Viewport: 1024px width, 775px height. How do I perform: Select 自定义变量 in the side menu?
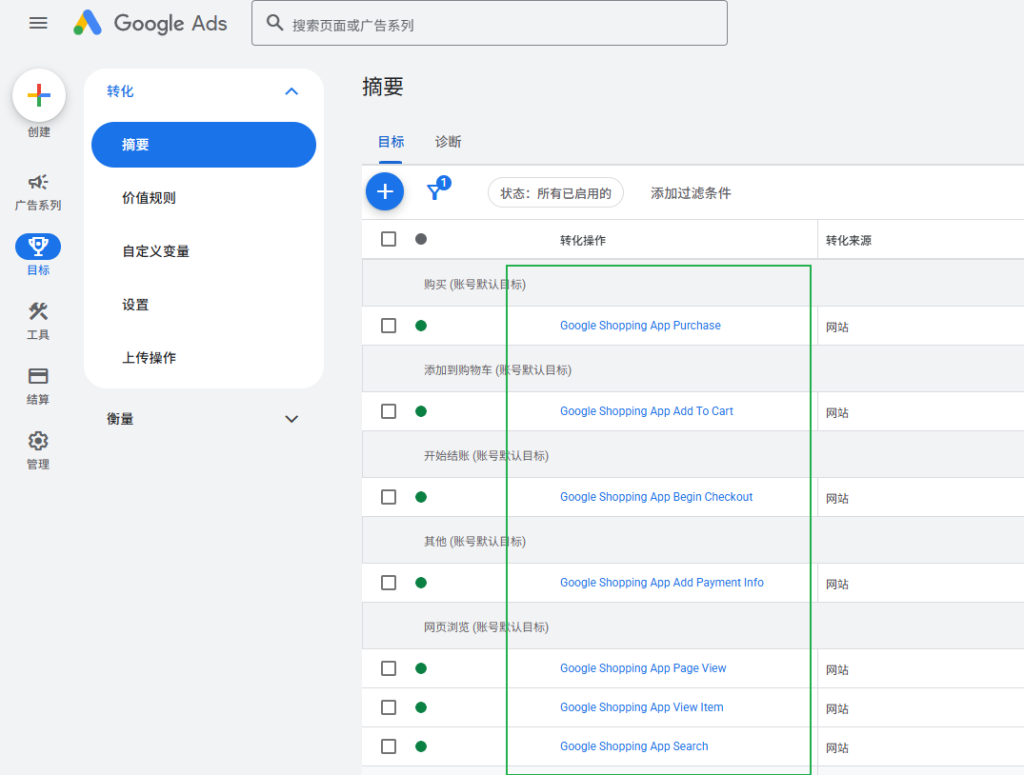(155, 251)
